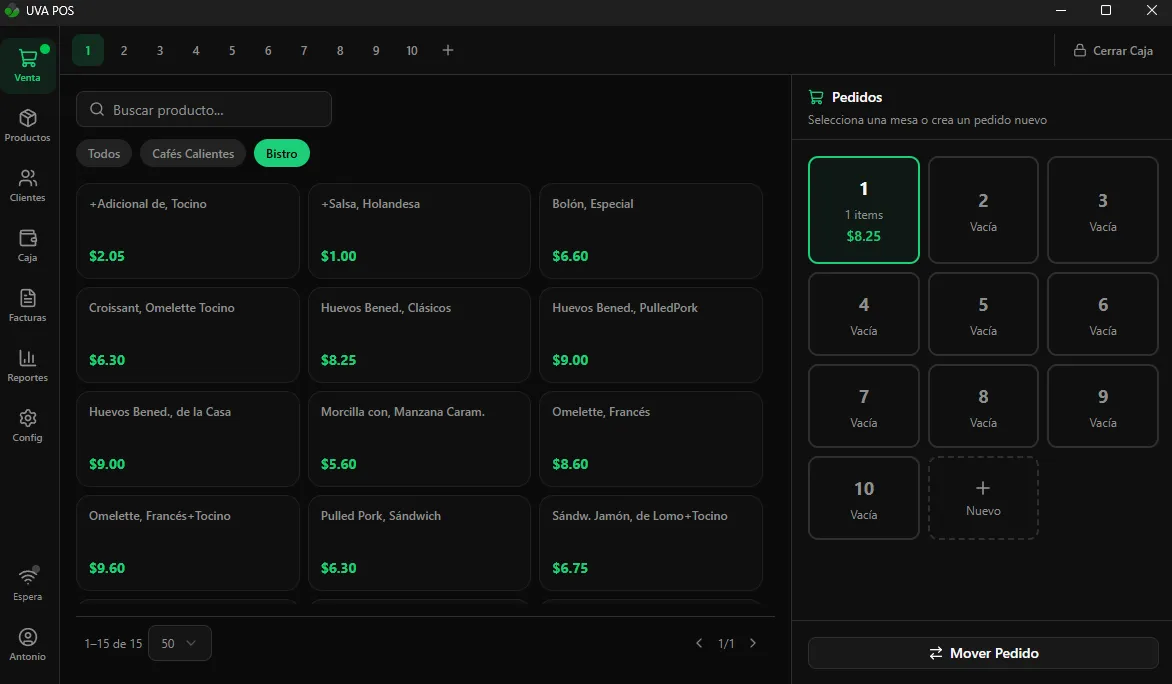This screenshot has width=1172, height=684.
Task: Select Cafés Calientes category filter
Action: (x=193, y=153)
